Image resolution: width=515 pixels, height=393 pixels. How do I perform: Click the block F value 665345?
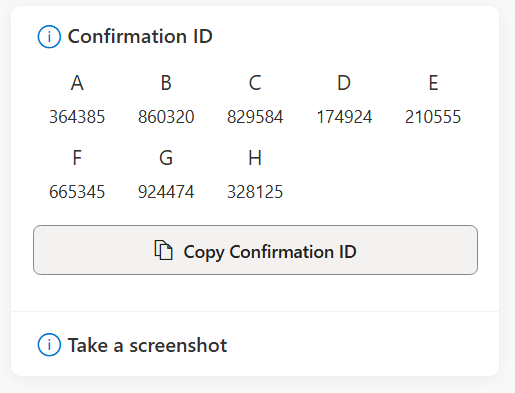[77, 192]
